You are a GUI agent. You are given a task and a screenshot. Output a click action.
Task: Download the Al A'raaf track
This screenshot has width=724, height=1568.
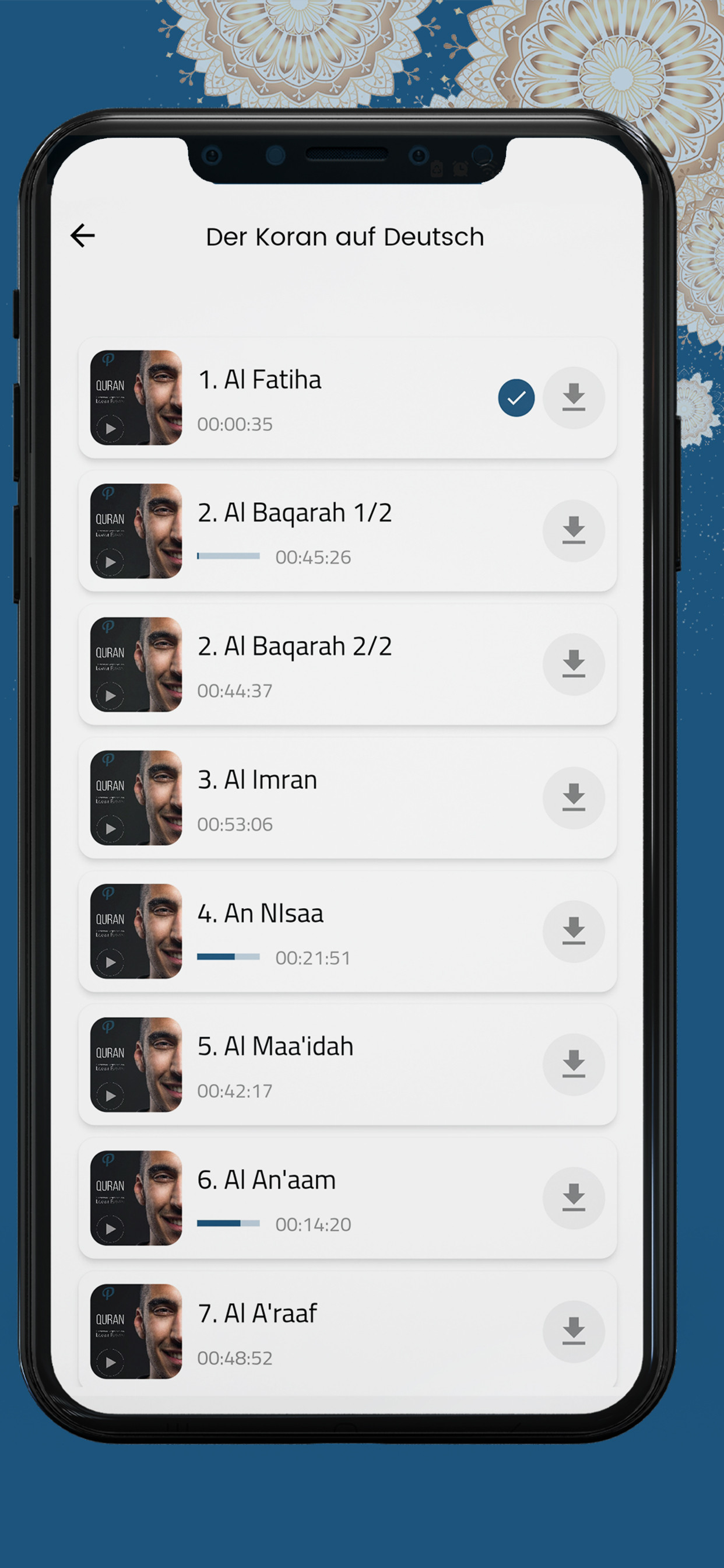(x=573, y=1331)
